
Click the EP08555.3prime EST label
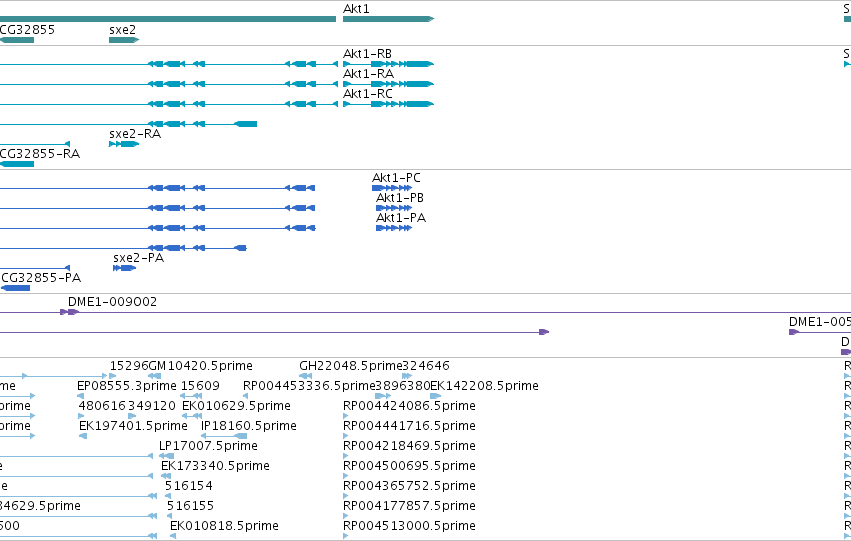point(126,386)
